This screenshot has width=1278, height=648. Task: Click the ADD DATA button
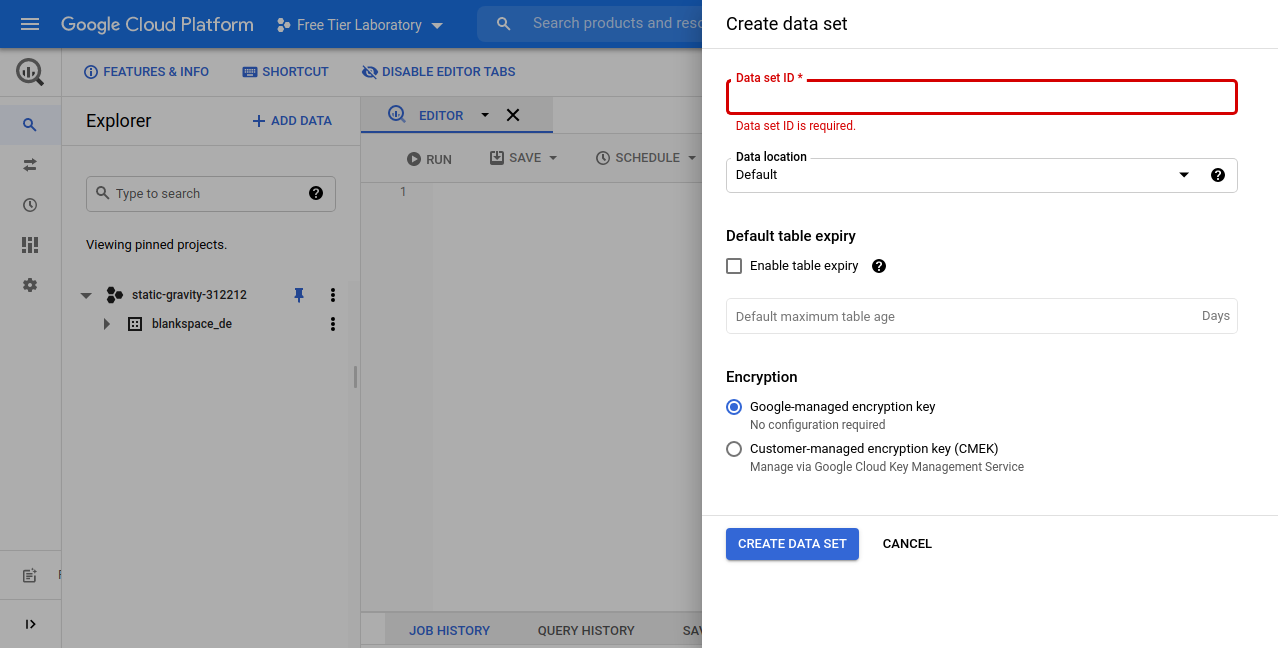pyautogui.click(x=292, y=121)
